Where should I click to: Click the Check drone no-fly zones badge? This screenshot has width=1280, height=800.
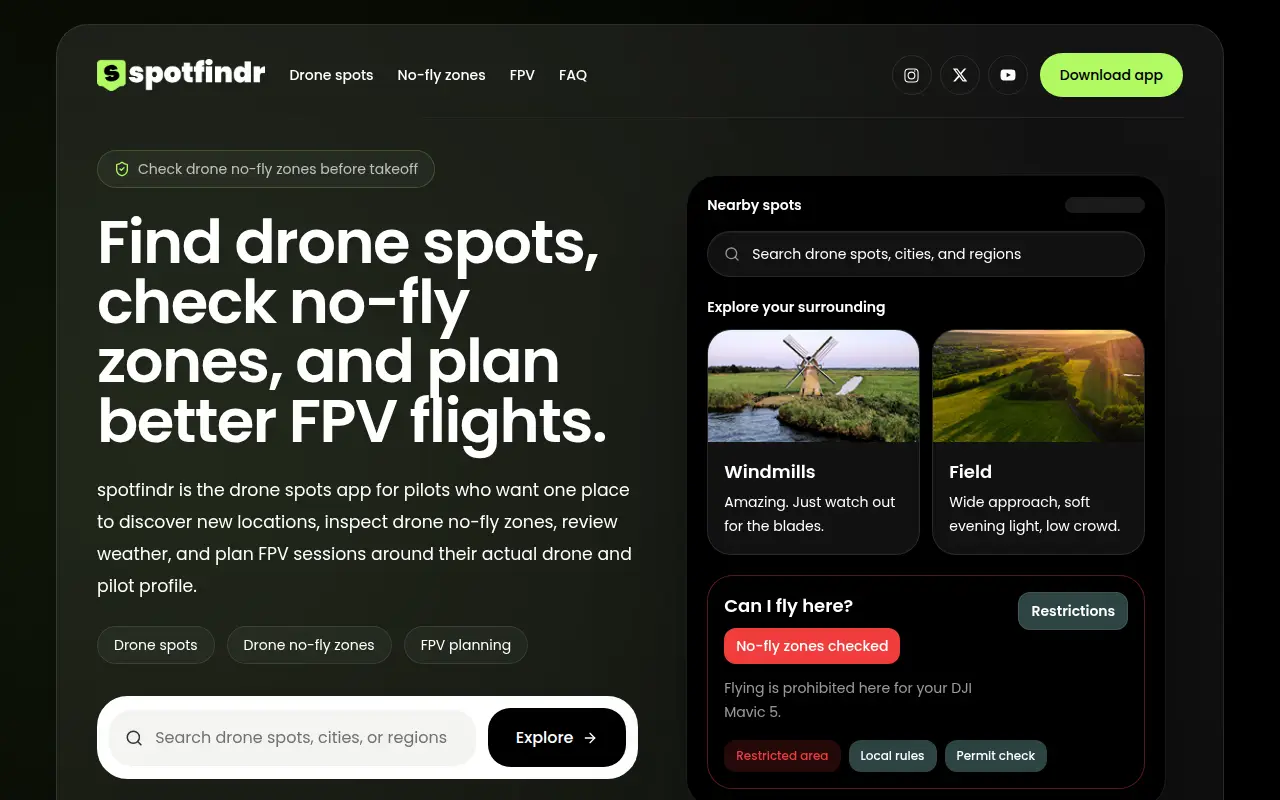[x=266, y=169]
